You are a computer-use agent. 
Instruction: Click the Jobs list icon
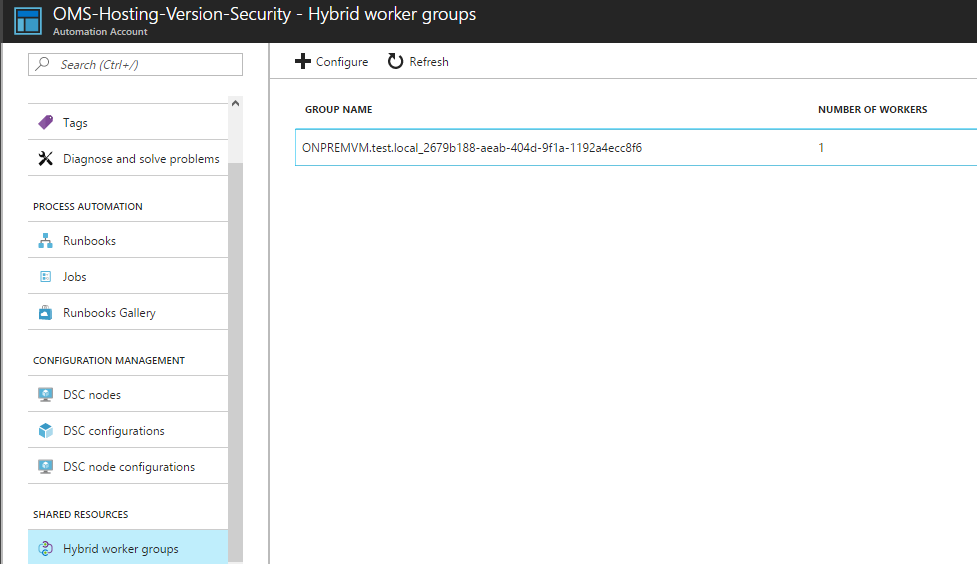[x=45, y=277]
